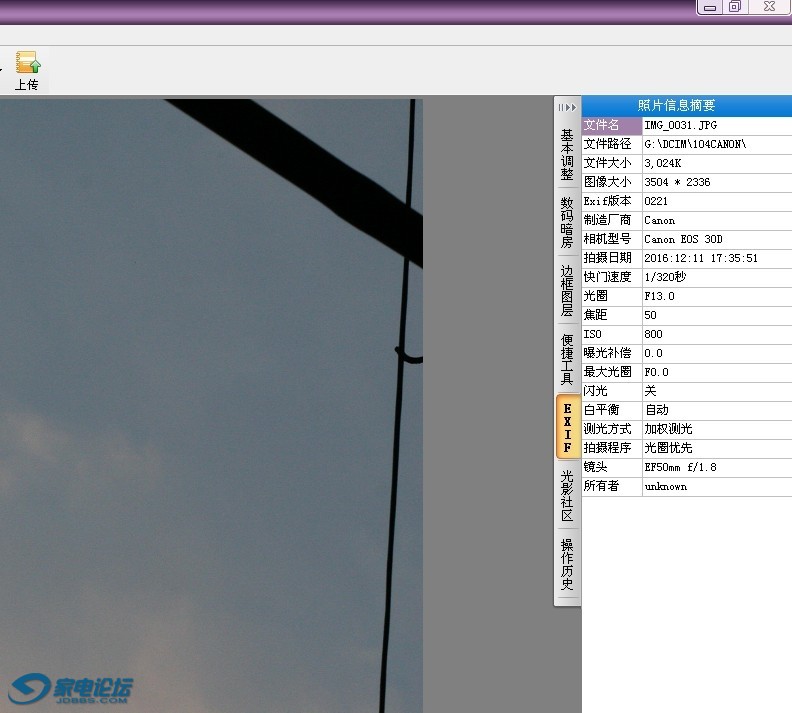Select the 文件名 label cell
Screen dimensions: 792x713
(x=612, y=125)
